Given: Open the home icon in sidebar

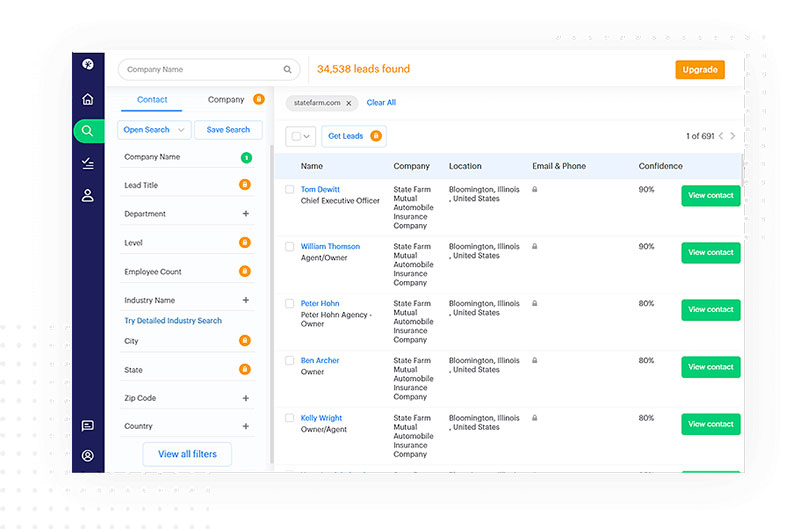Looking at the screenshot, I should tap(88, 99).
